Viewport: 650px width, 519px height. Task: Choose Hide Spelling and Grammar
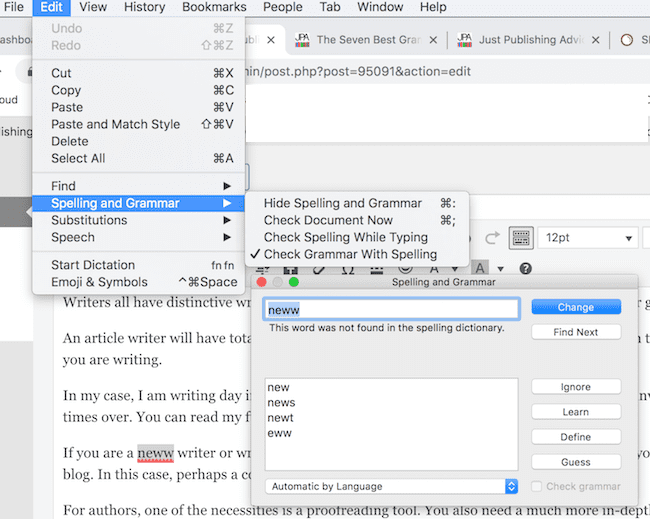coord(357,203)
